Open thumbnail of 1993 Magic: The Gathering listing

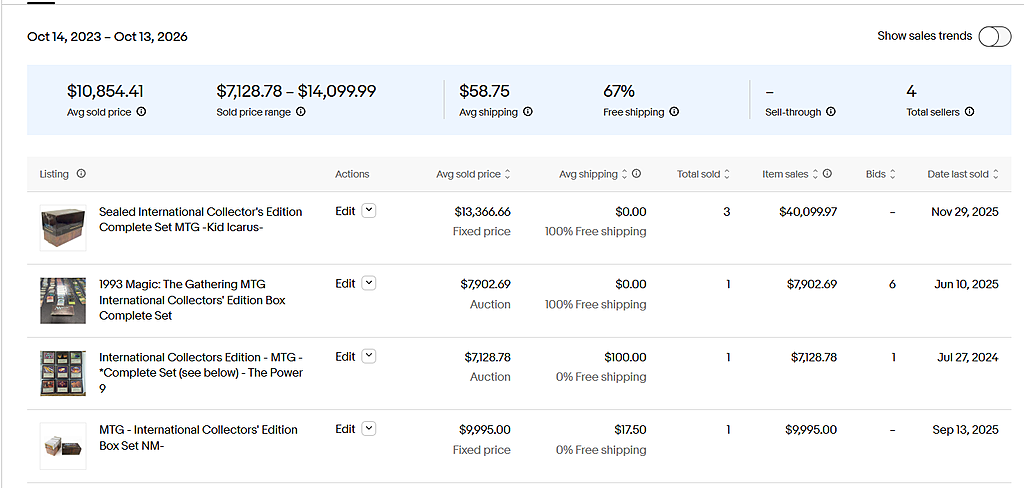tap(63, 301)
